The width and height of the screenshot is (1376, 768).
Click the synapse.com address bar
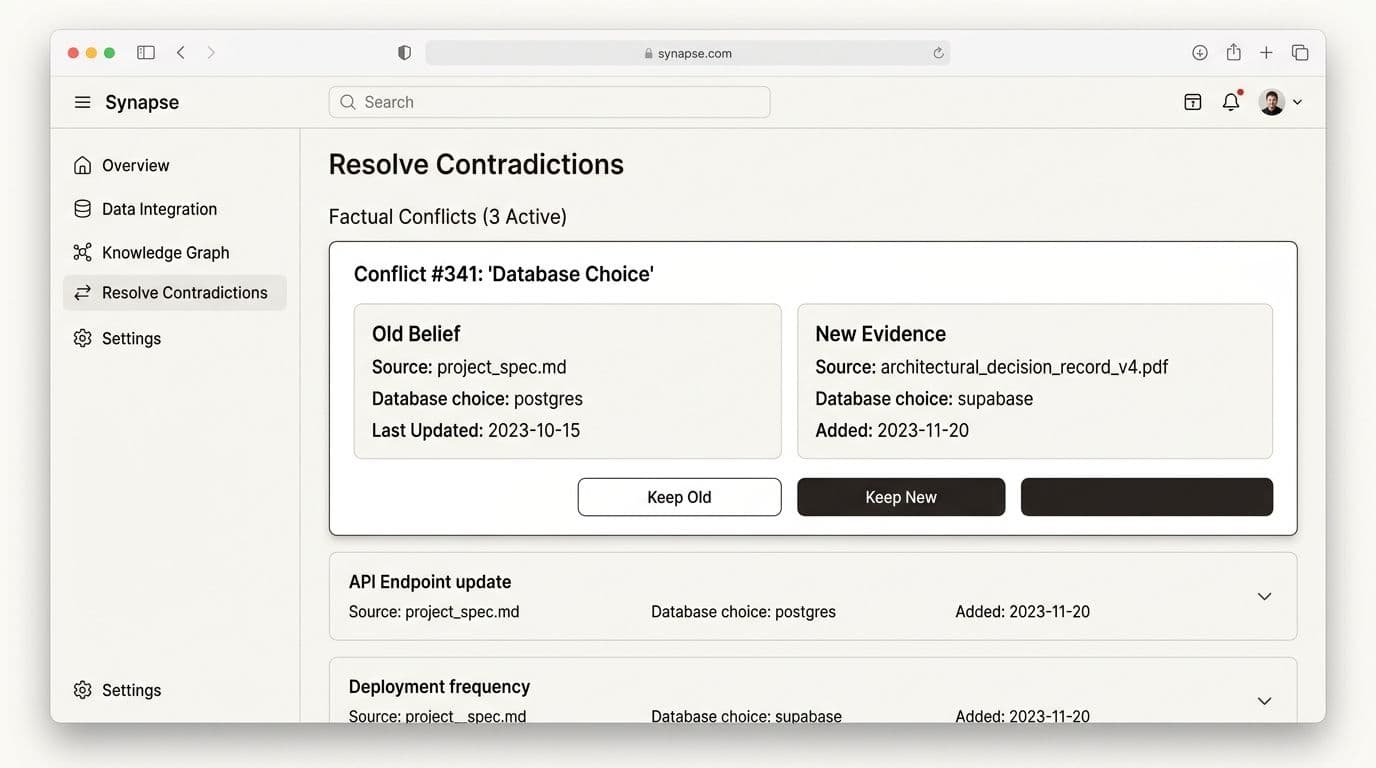point(688,53)
